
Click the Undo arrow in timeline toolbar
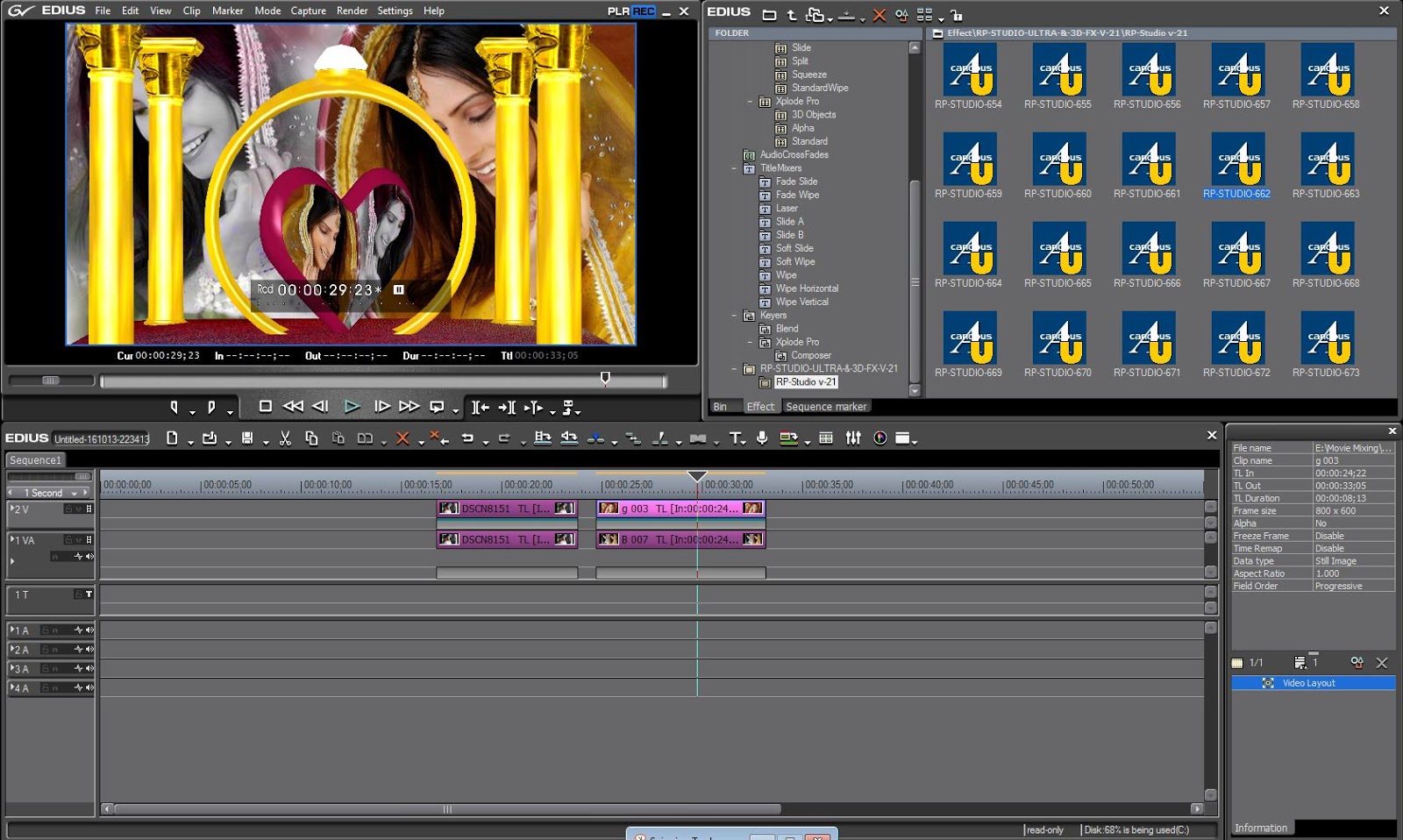pos(467,438)
